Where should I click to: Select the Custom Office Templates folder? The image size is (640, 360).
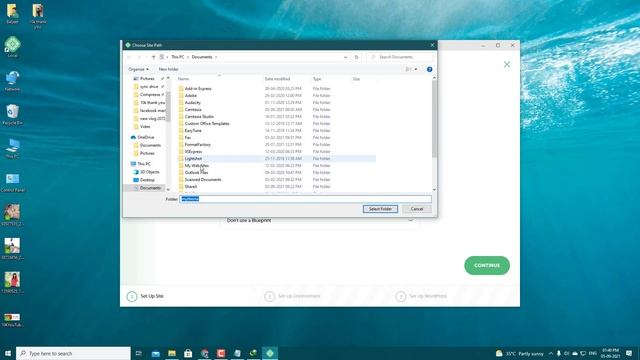click(207, 124)
